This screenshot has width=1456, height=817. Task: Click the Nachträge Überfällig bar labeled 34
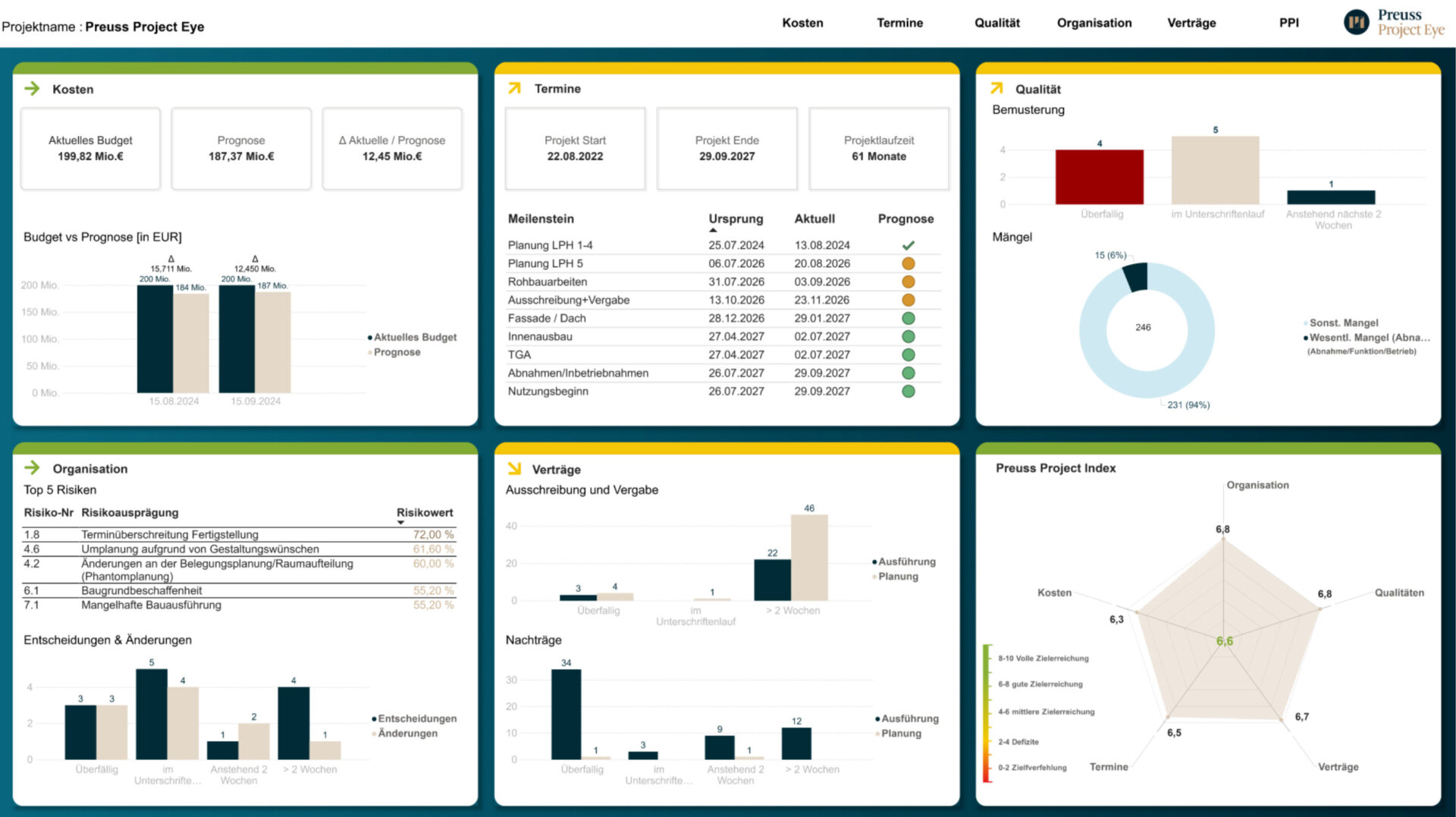click(x=566, y=714)
